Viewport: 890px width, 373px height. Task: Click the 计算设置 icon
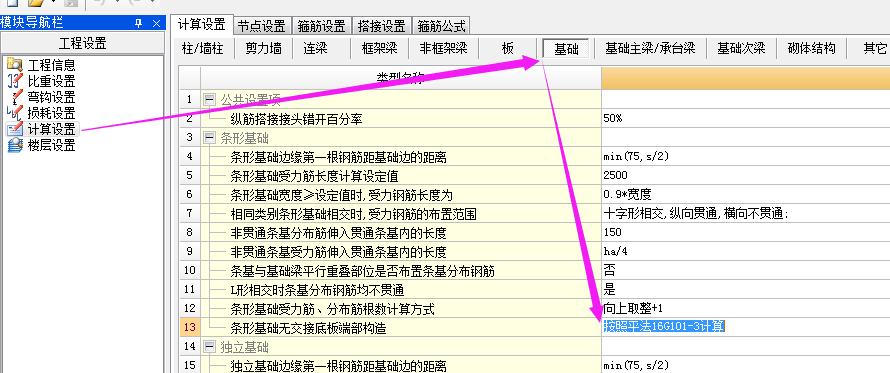(x=15, y=129)
